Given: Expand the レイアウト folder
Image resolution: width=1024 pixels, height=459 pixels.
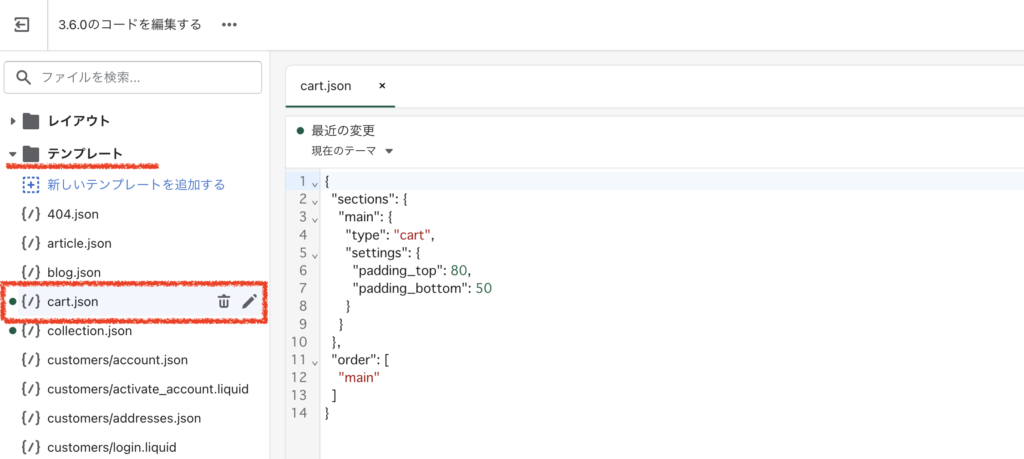Looking at the screenshot, I should pos(13,121).
